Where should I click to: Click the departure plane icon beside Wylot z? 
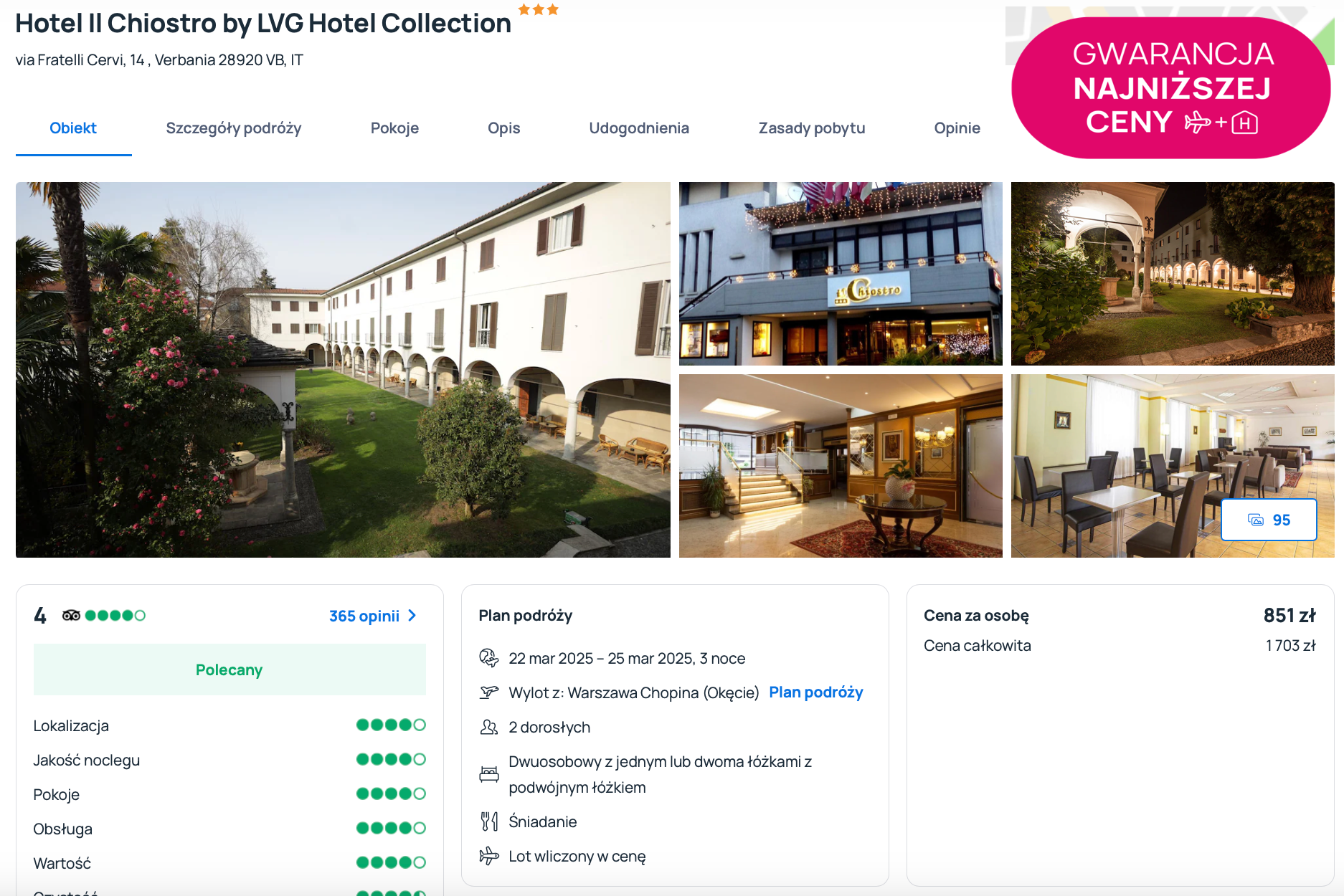(489, 692)
